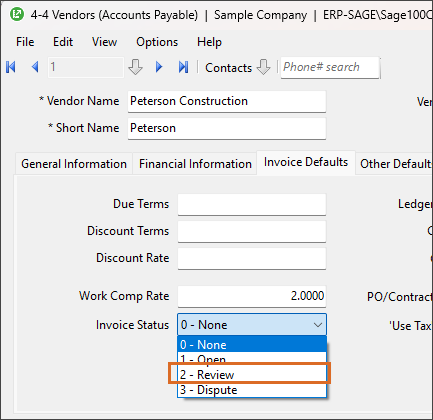Open the Edit menu
Image resolution: width=433 pixels, height=420 pixels.
click(x=63, y=42)
